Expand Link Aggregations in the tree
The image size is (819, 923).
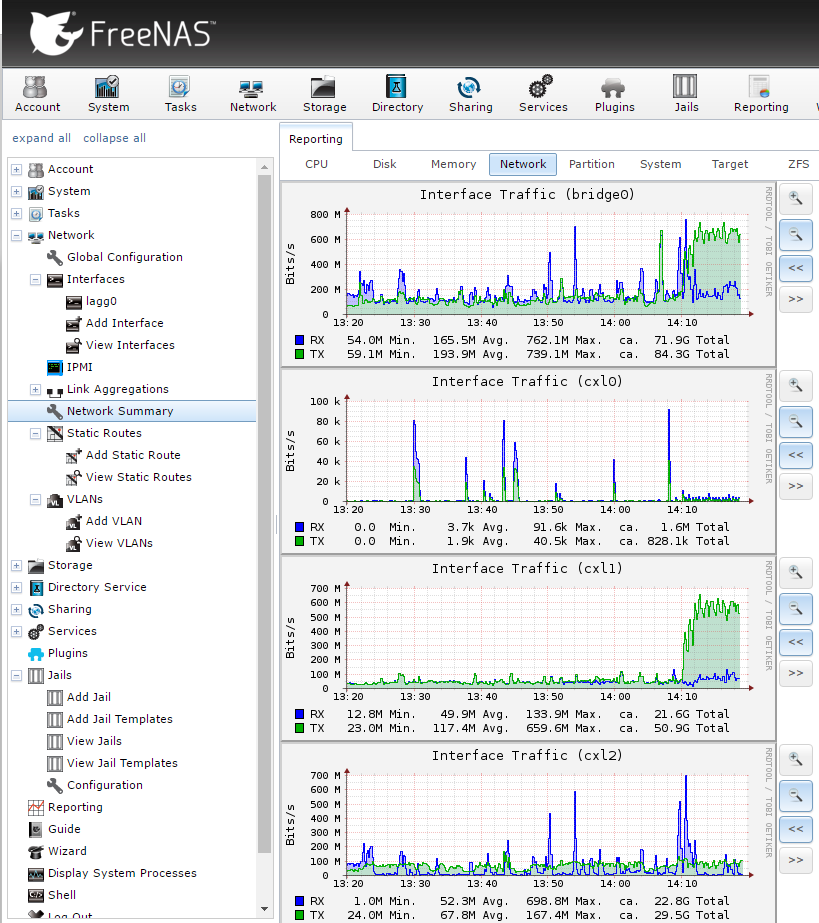(35, 390)
